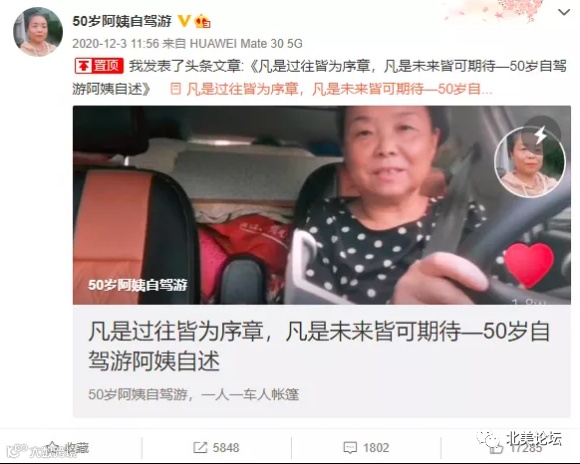Click the HUAWEI Mate 30 5G source link
The image size is (580, 464).
[246, 44]
